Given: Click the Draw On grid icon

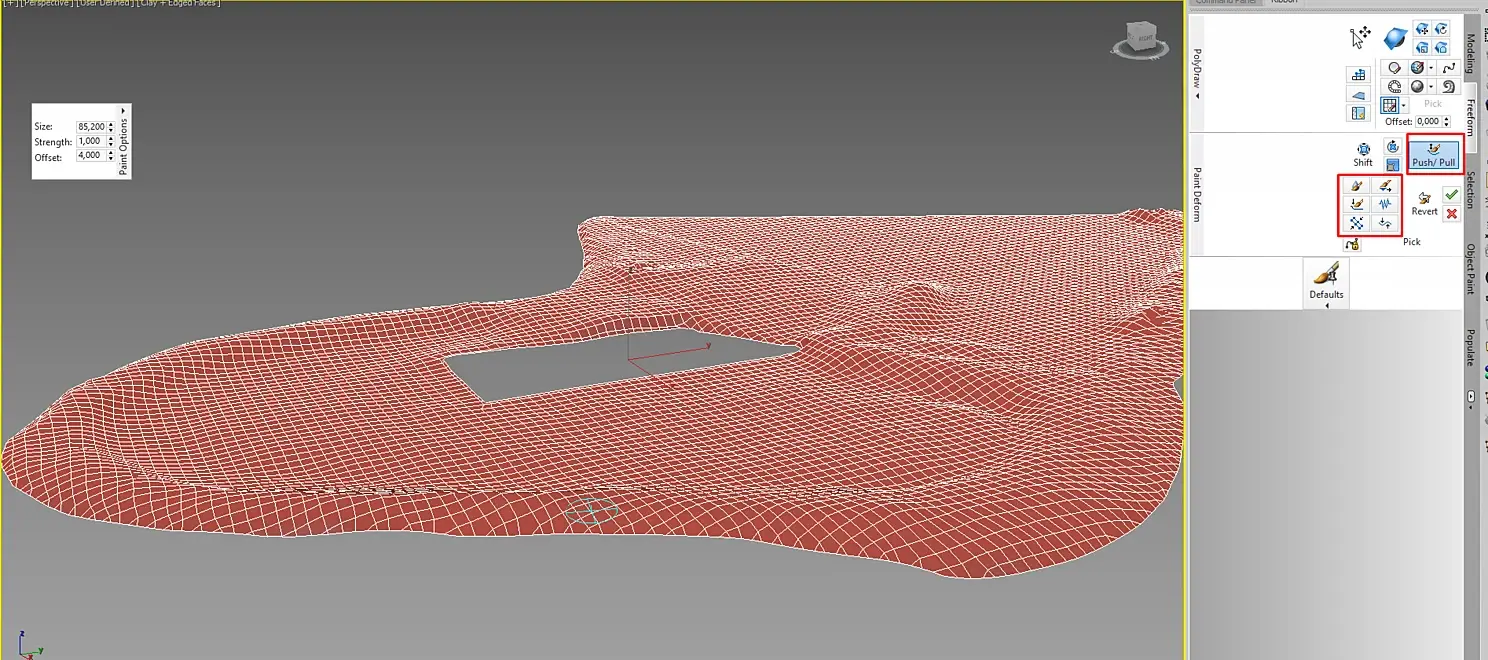Looking at the screenshot, I should tap(1389, 104).
